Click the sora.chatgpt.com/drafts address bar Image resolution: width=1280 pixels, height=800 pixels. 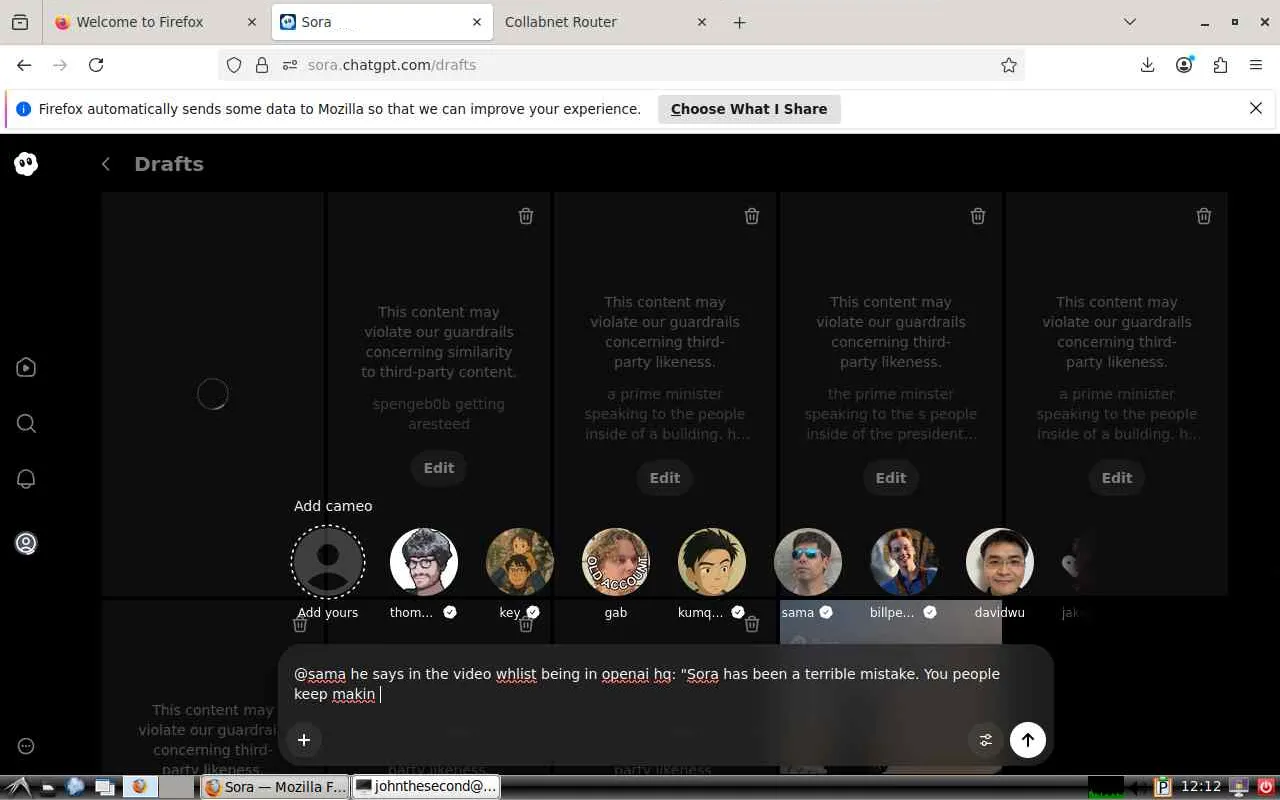620,65
